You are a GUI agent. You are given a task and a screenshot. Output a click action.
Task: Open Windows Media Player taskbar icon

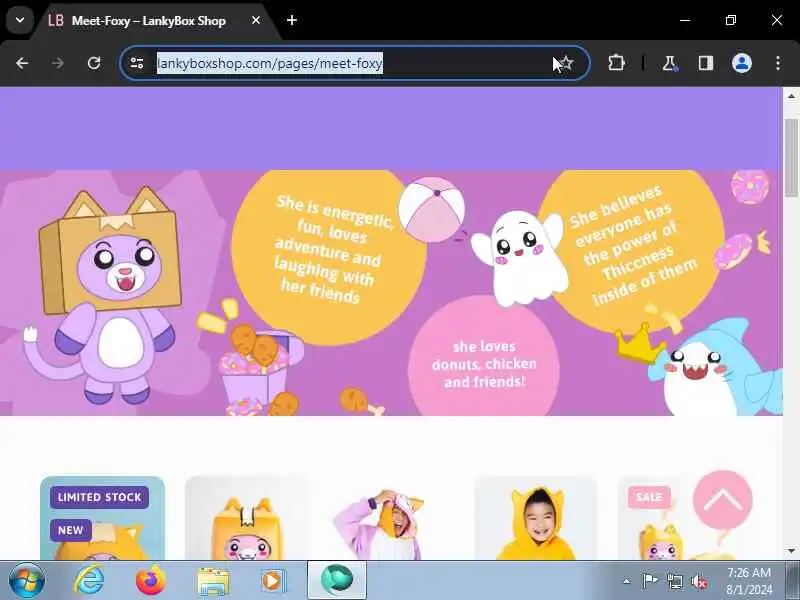point(273,581)
